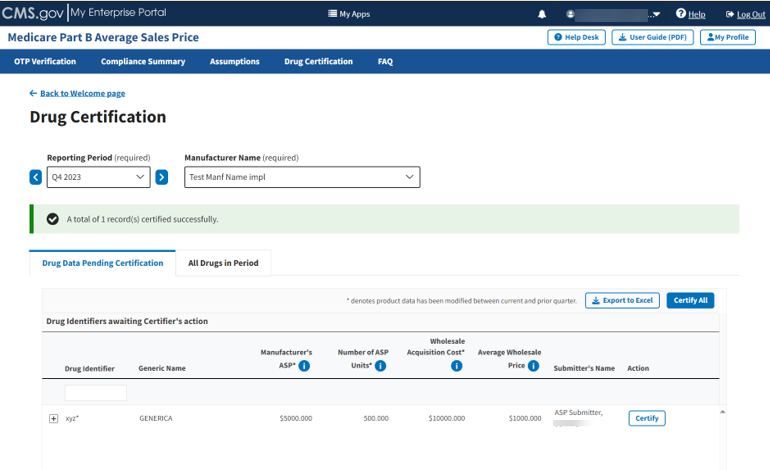Open the OTP Verification menu item
The image size is (770, 470).
45,61
